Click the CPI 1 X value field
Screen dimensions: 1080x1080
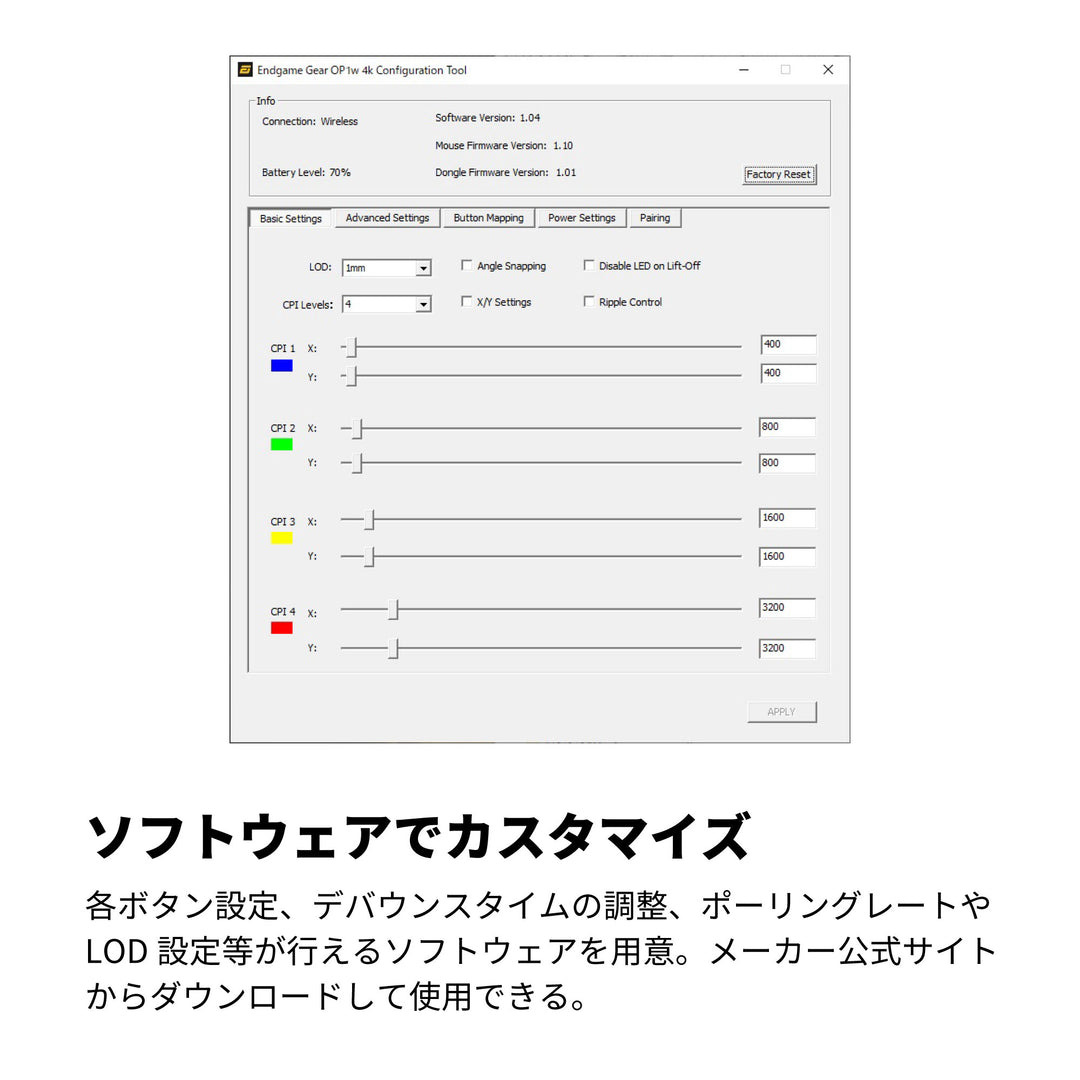pos(788,345)
